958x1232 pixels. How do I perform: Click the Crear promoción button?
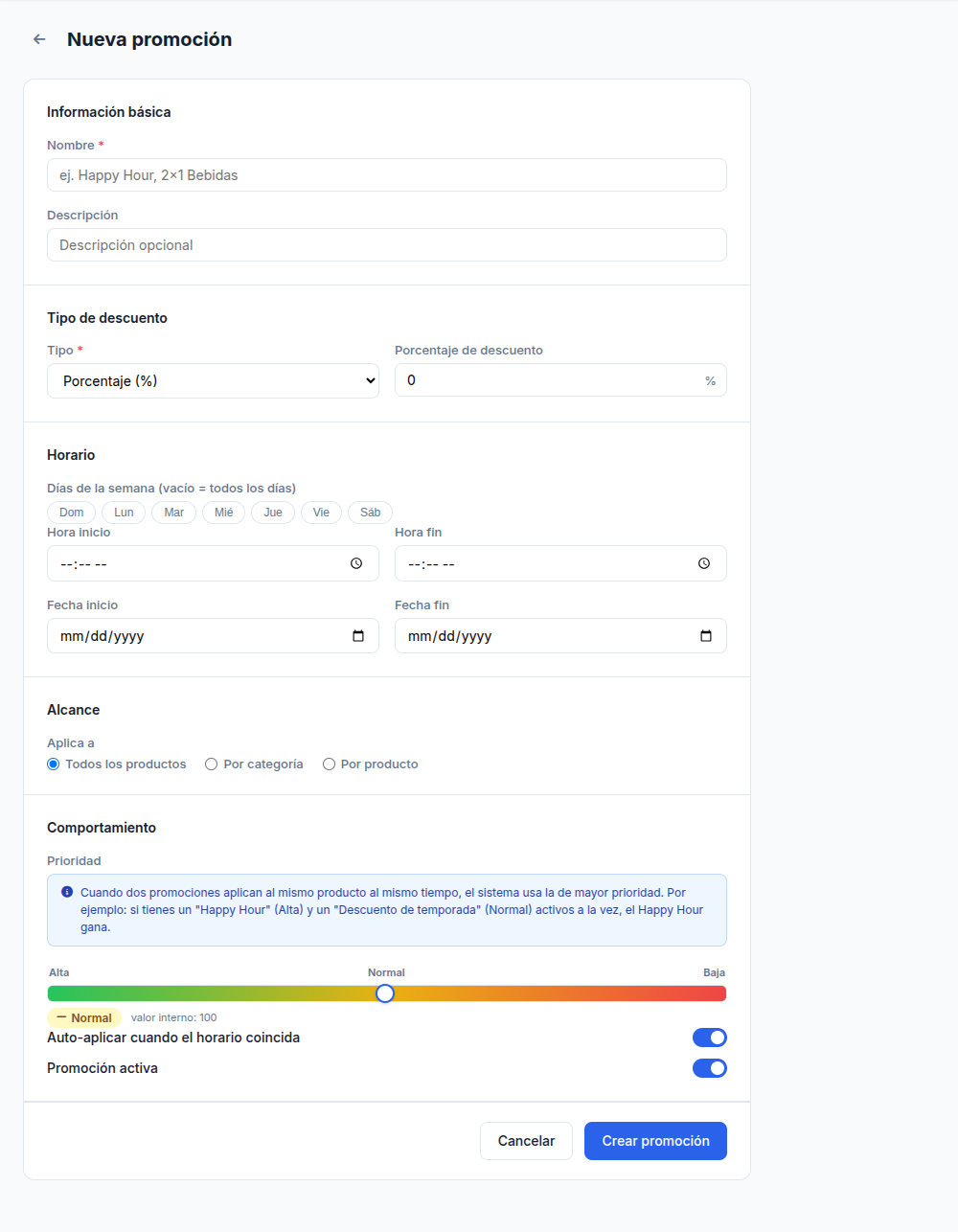655,1141
